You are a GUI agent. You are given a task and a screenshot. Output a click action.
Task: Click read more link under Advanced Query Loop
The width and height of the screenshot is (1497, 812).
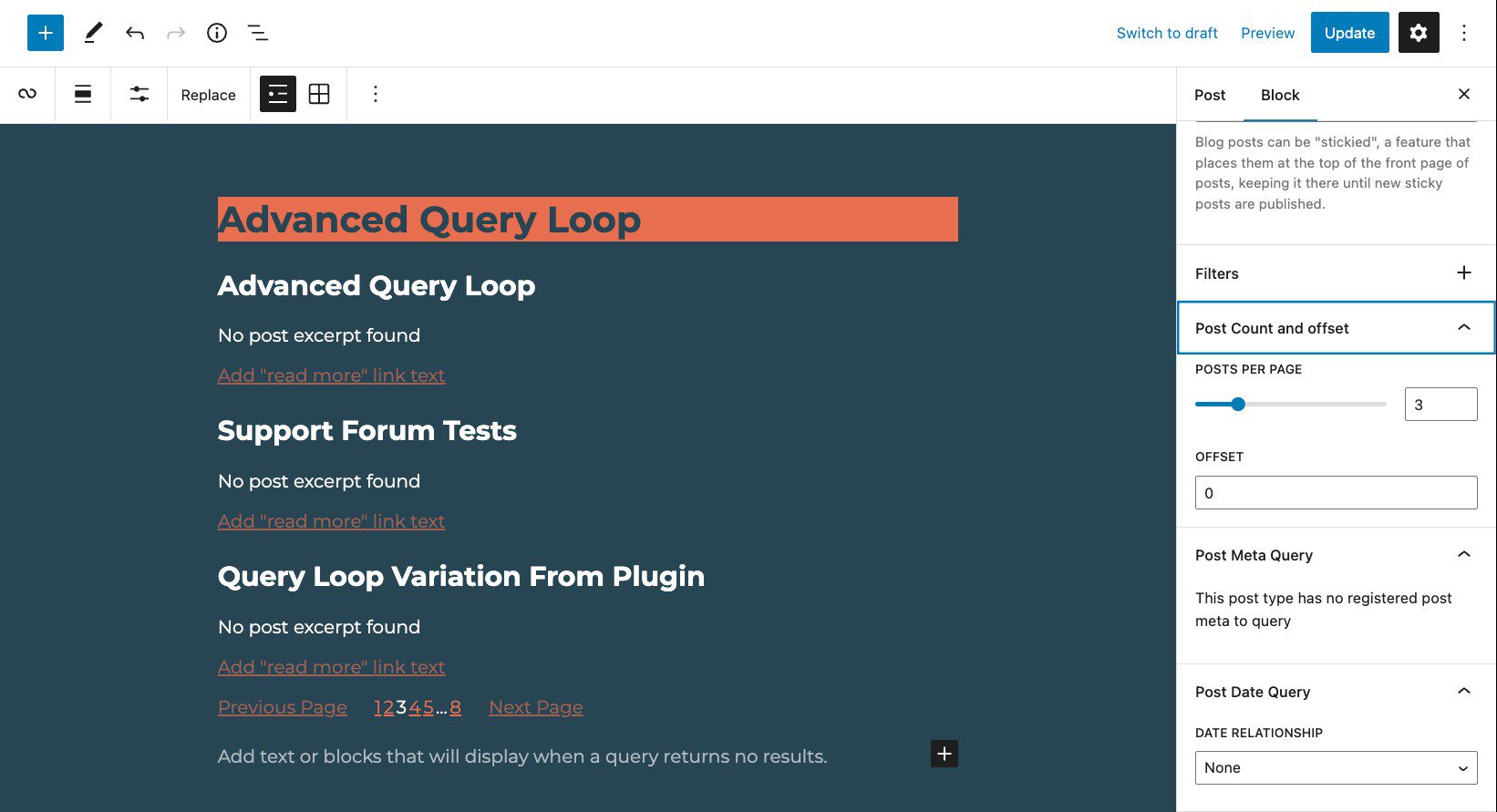coord(332,375)
